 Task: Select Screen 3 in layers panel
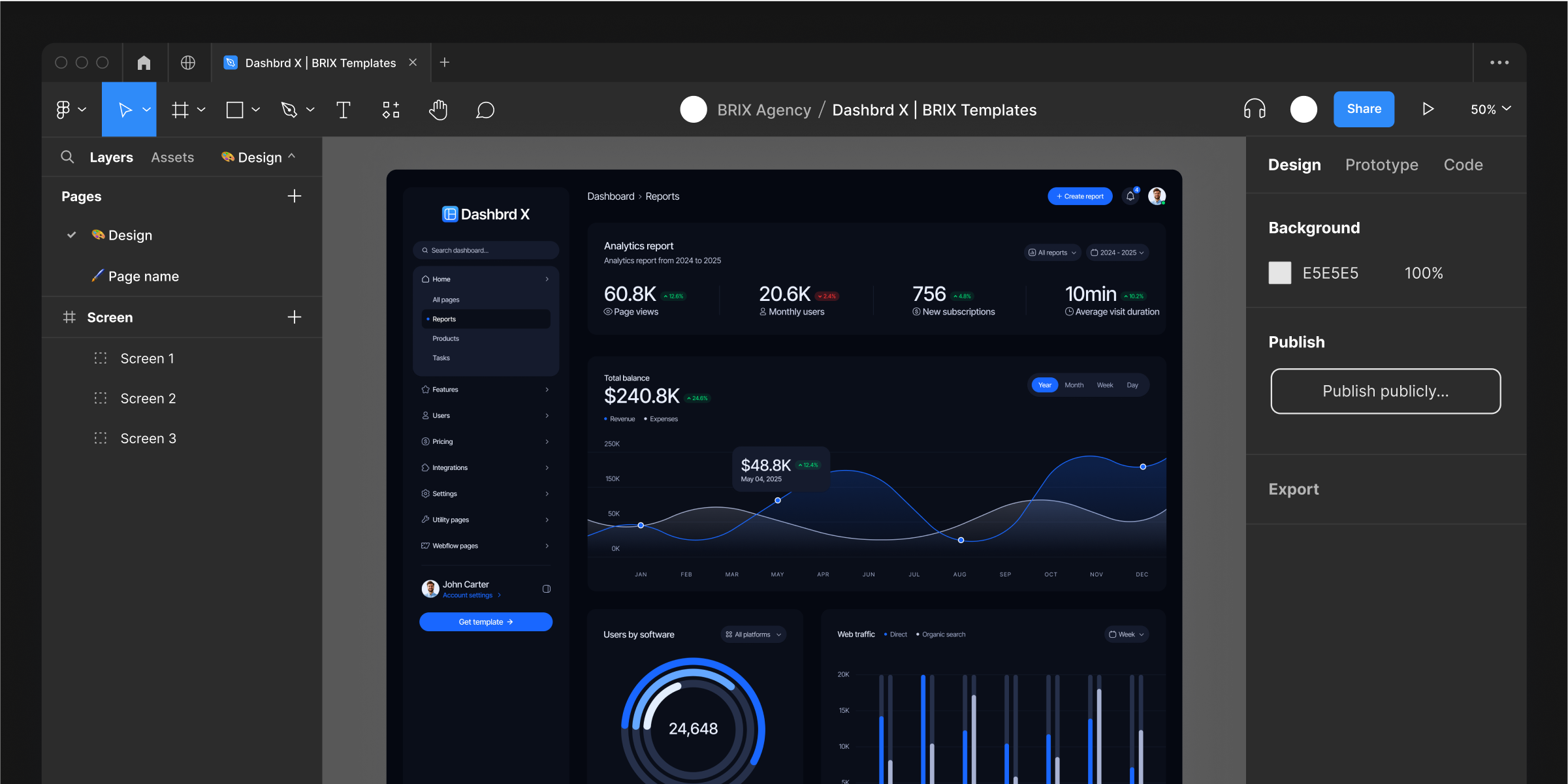coord(147,438)
